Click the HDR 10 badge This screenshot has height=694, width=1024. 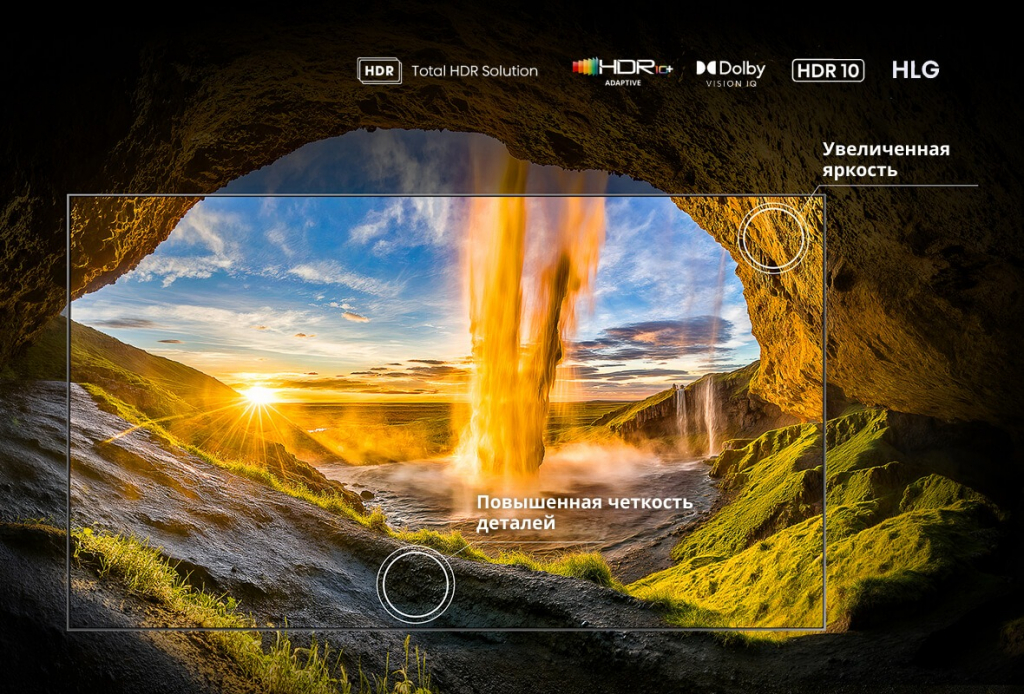827,70
